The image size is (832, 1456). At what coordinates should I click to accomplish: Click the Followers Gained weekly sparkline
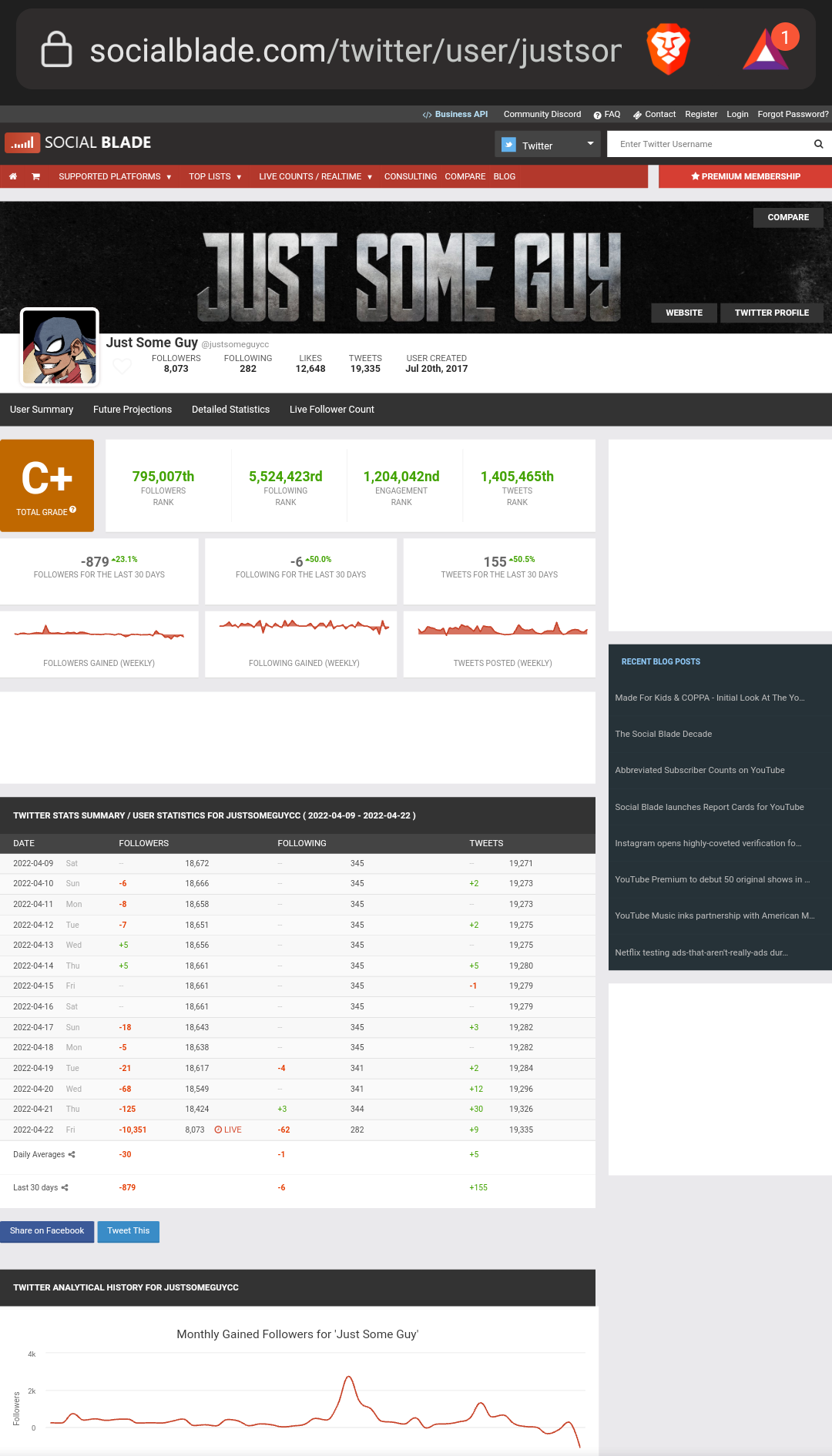click(x=99, y=632)
